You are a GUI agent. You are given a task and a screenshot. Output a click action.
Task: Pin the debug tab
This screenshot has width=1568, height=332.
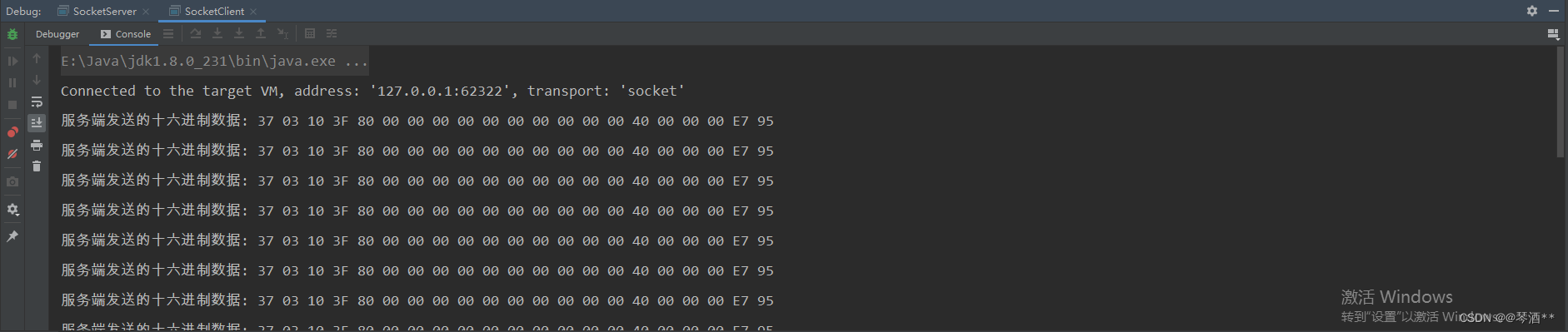(12, 236)
